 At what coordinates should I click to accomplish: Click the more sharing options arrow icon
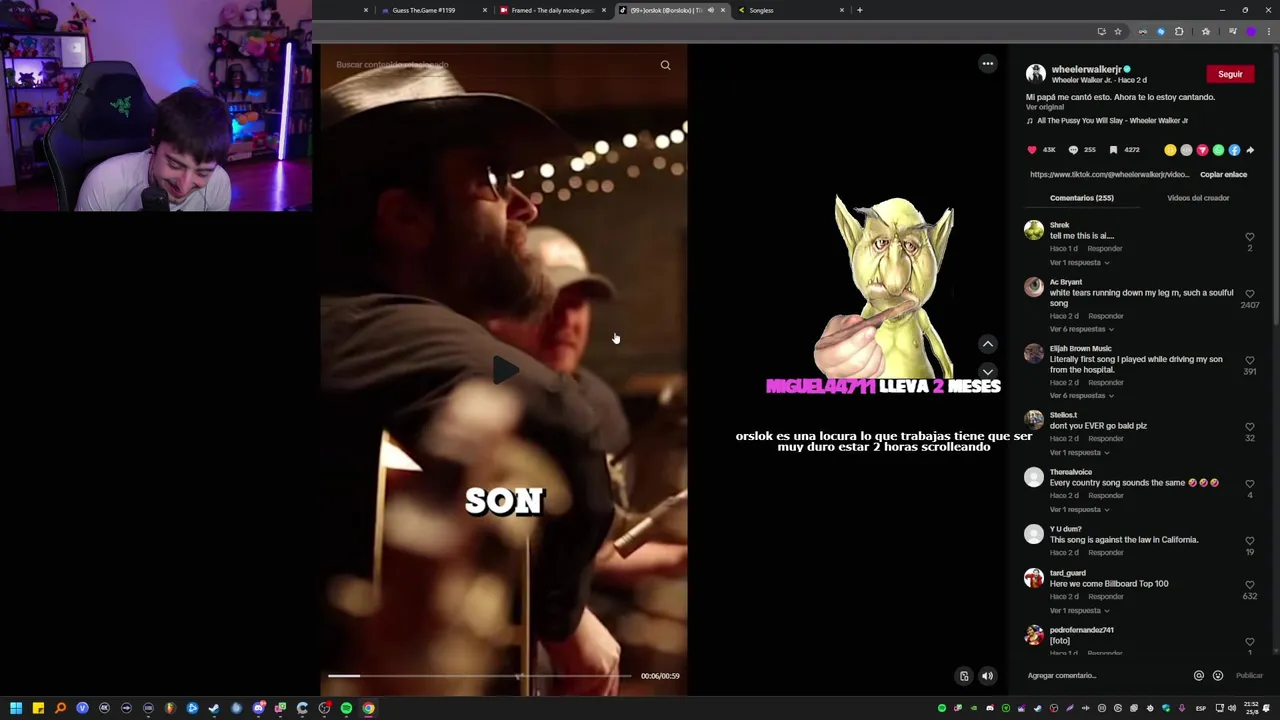tap(1250, 150)
